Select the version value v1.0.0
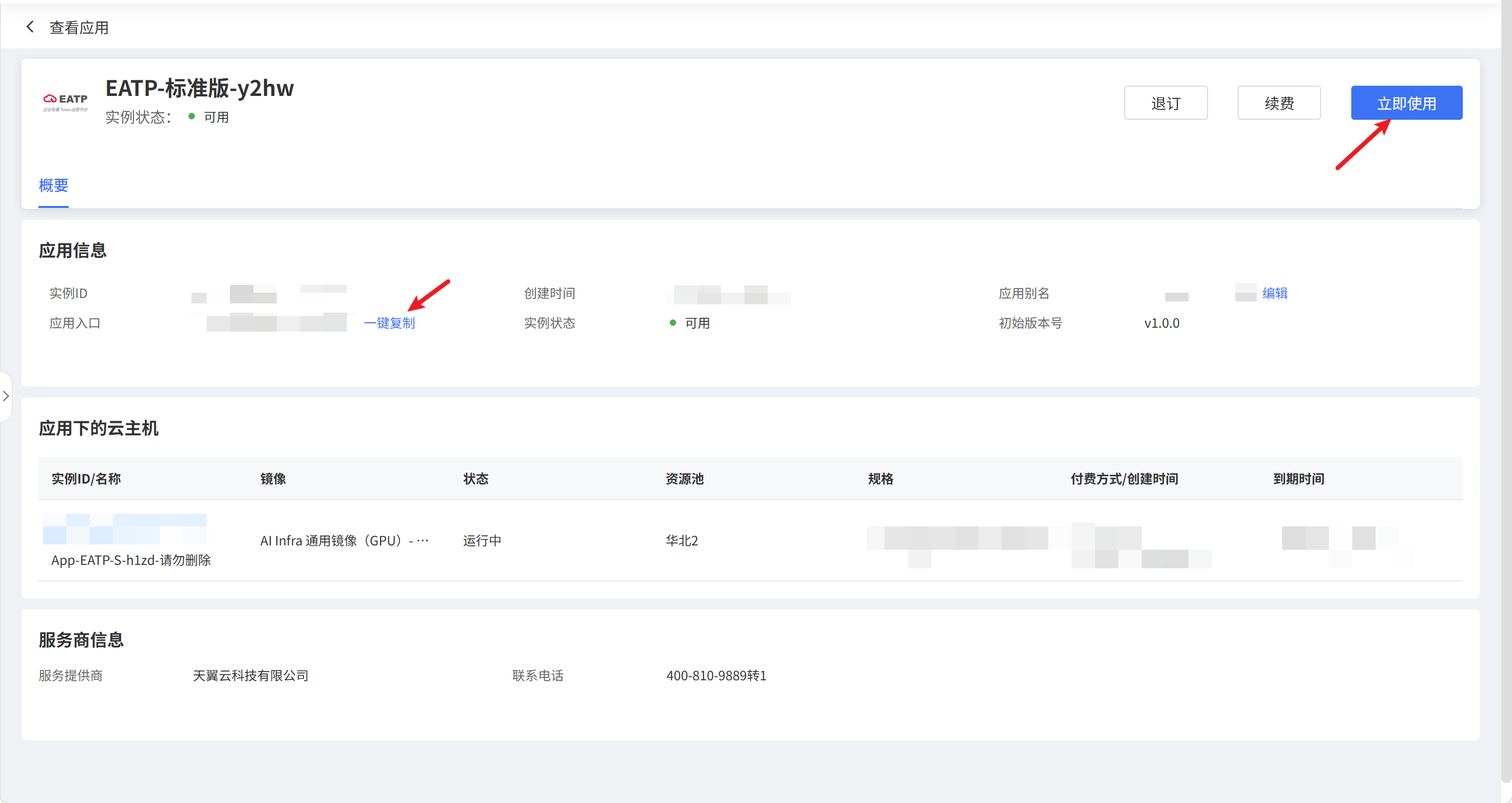 point(1162,323)
